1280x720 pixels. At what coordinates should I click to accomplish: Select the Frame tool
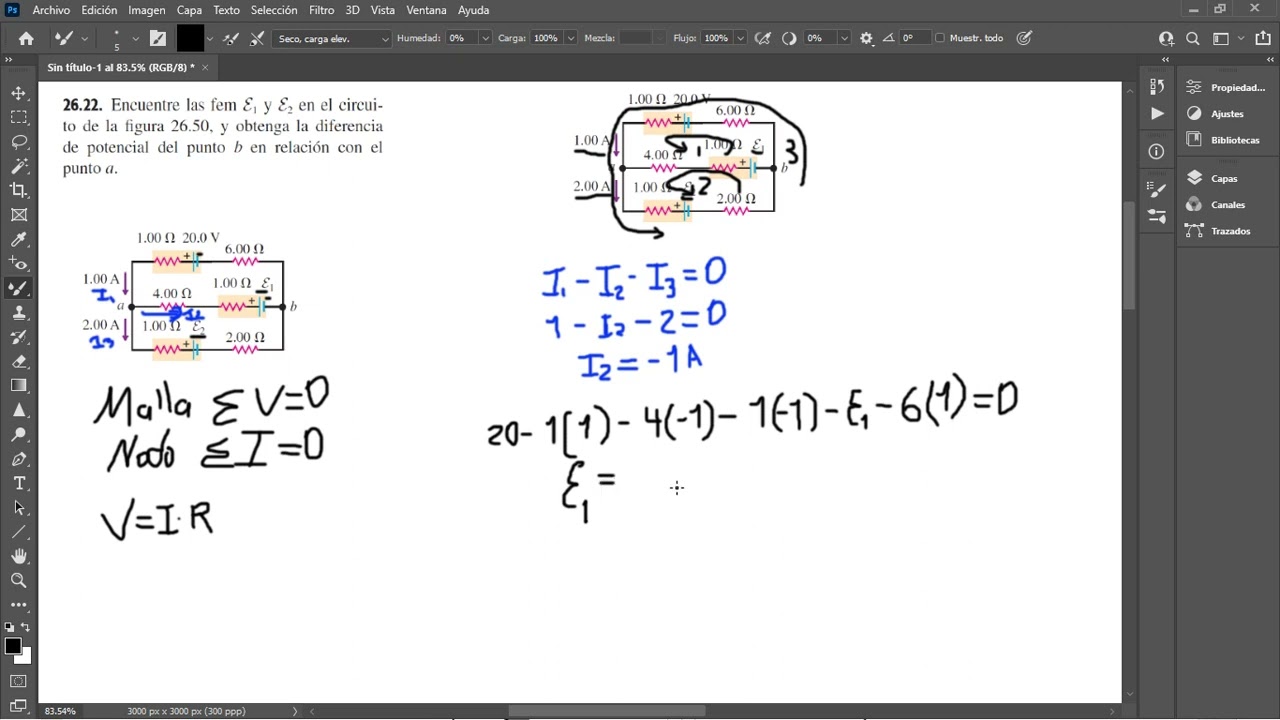point(18,215)
